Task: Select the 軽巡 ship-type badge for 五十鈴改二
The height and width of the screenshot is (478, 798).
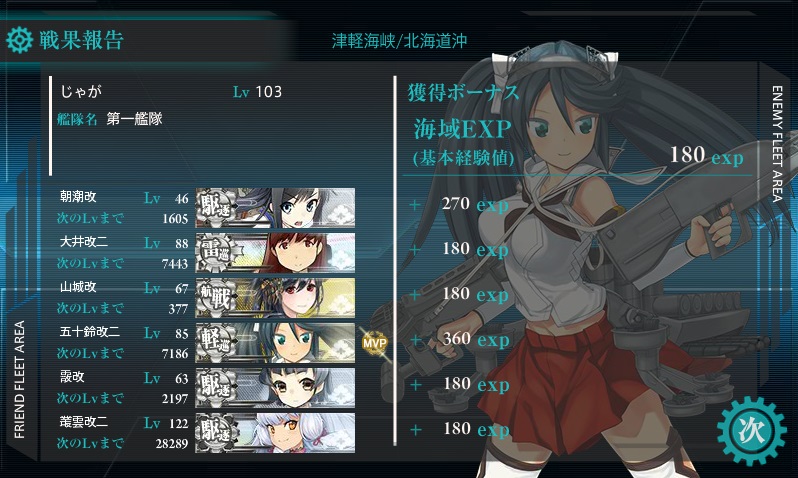Action: click(216, 343)
